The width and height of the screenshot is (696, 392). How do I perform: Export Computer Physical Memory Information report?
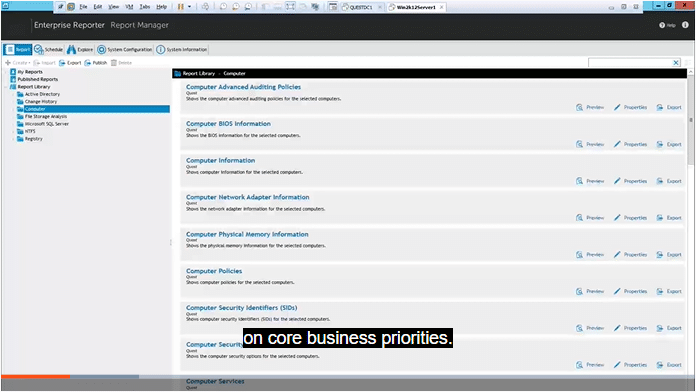coord(669,255)
